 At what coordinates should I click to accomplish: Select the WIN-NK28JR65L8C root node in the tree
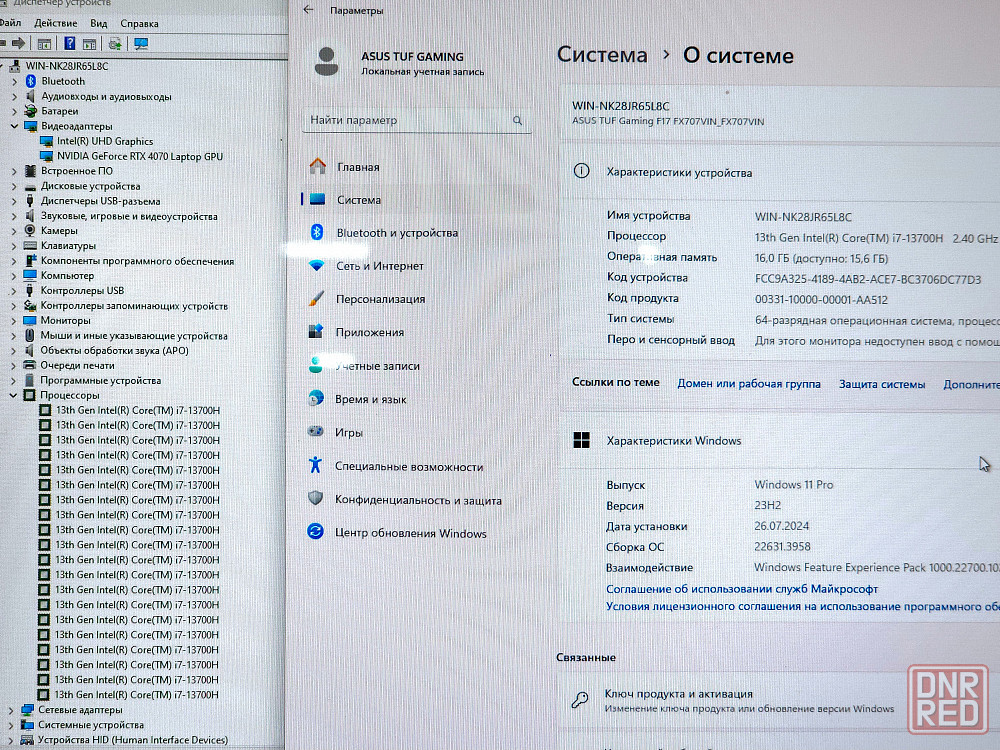[67, 66]
